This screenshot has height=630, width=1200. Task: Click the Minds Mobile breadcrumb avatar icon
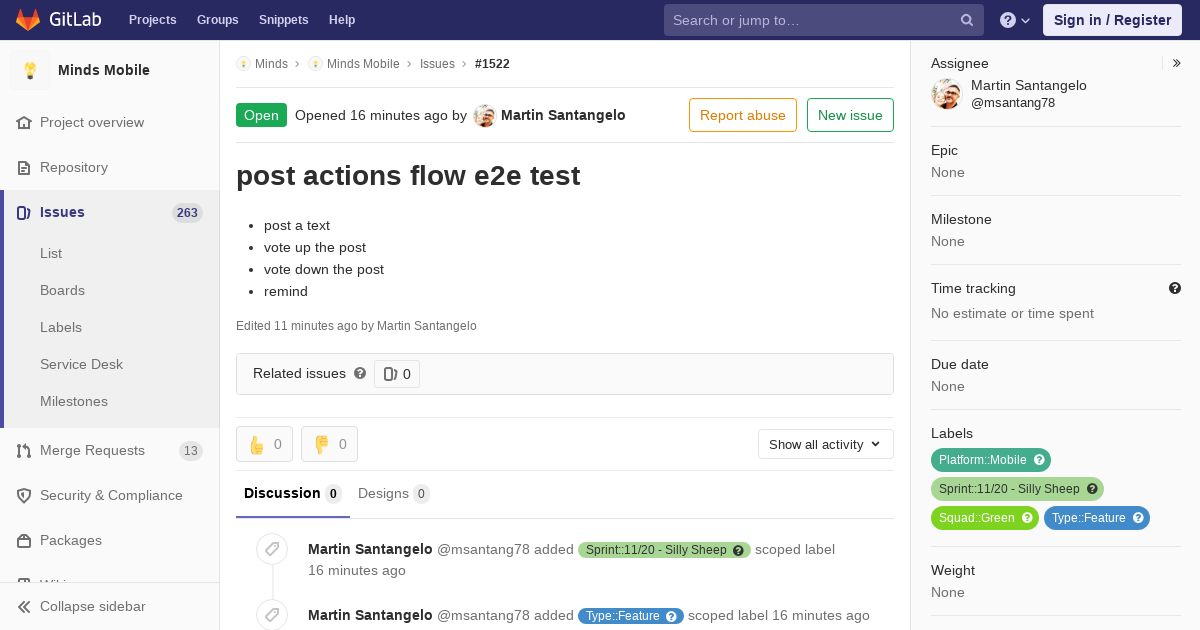pos(315,64)
